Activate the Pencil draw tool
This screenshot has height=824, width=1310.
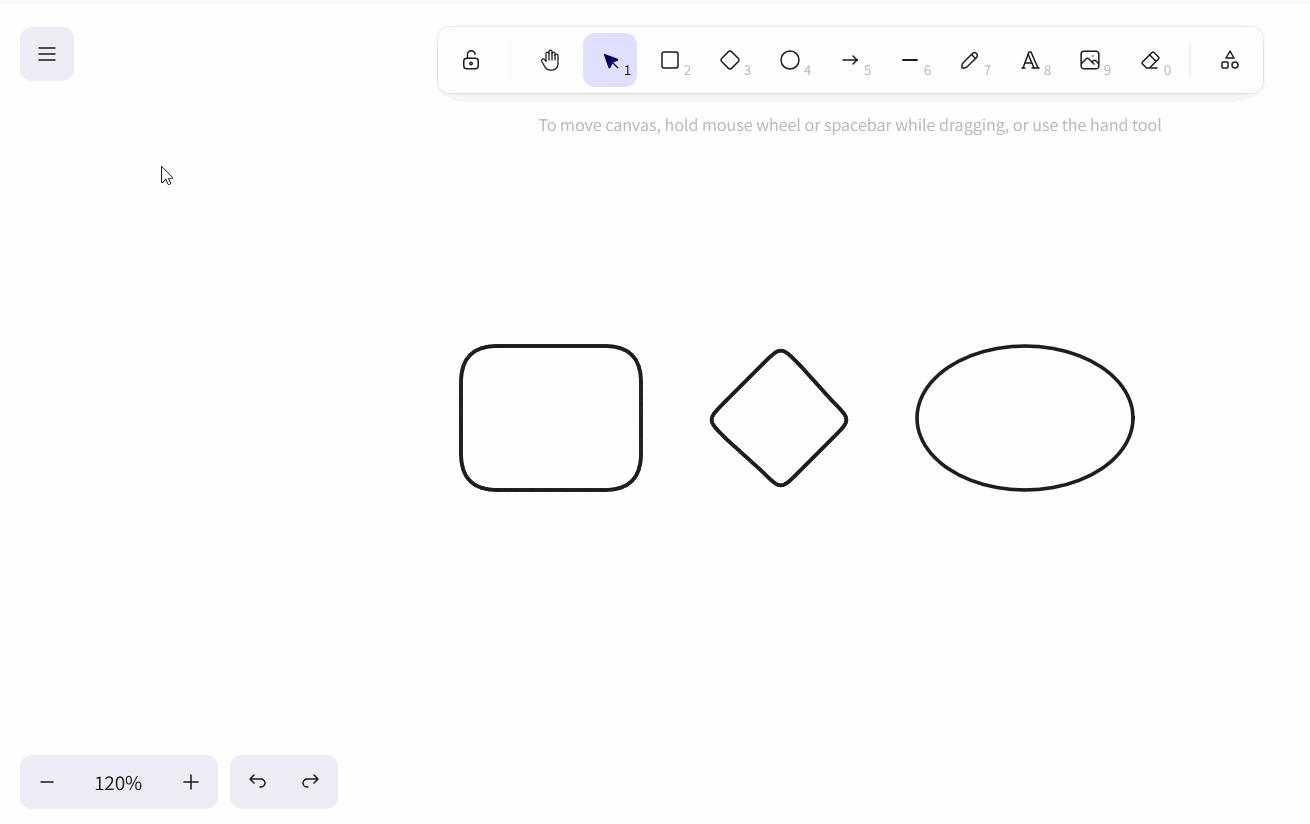(970, 60)
